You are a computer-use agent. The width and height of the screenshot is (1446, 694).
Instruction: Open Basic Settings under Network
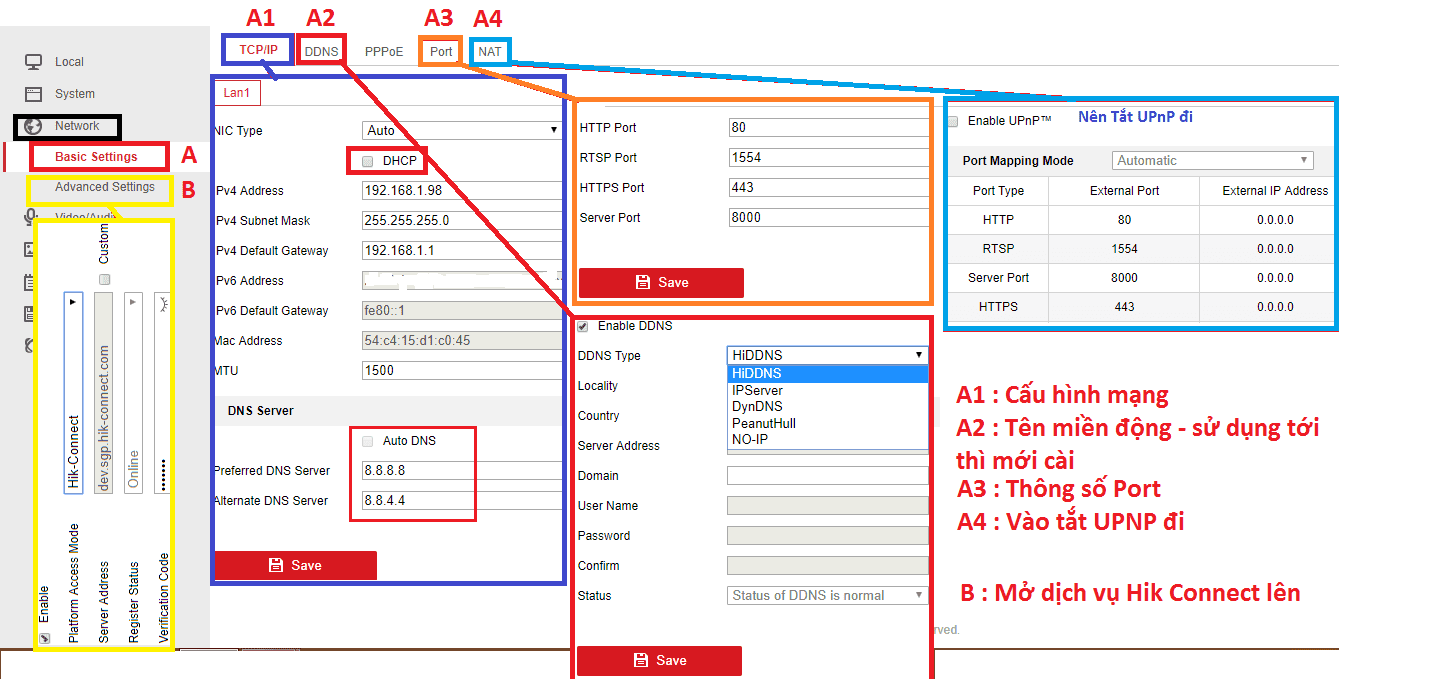point(97,157)
